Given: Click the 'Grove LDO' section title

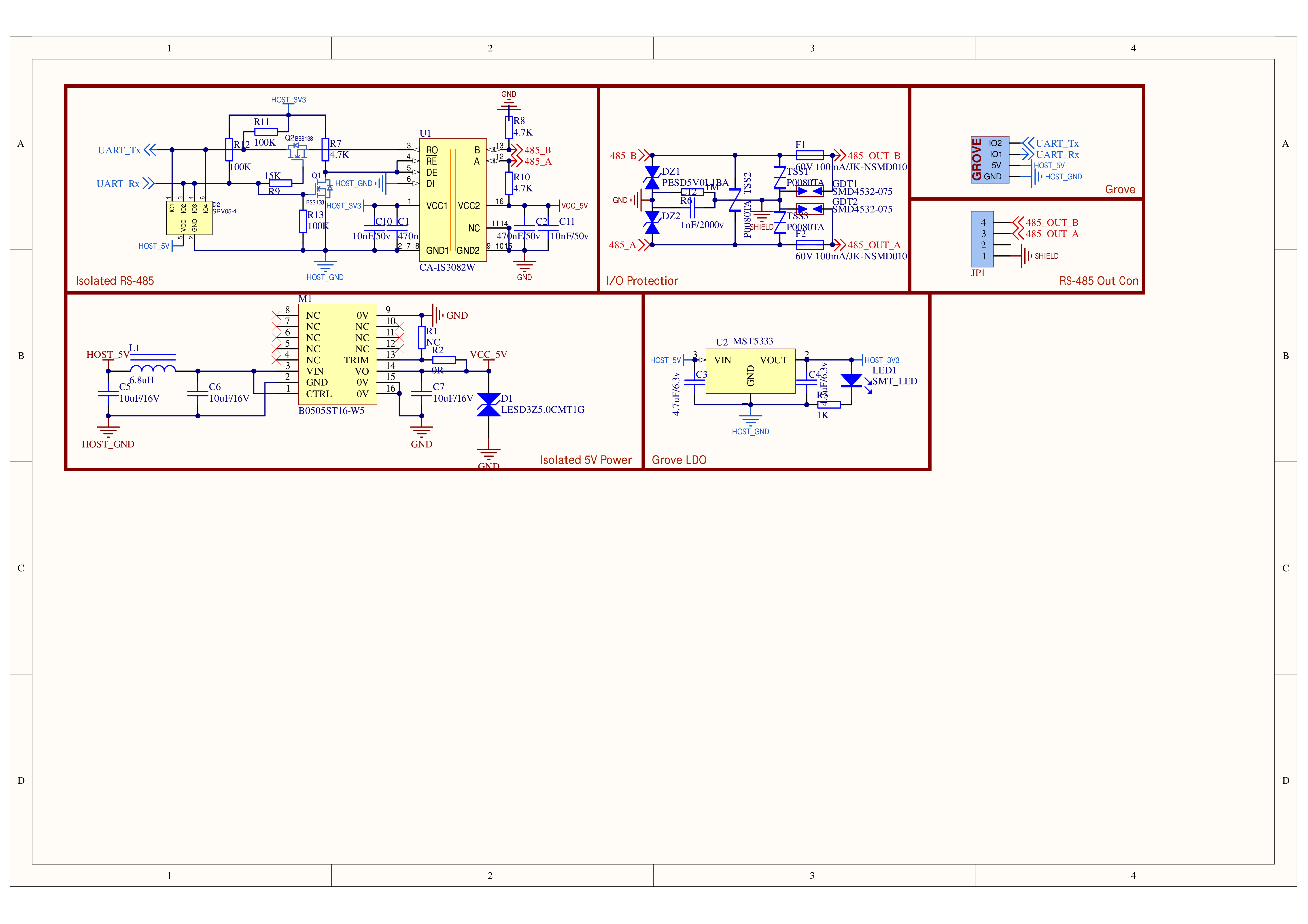Looking at the screenshot, I should [679, 460].
